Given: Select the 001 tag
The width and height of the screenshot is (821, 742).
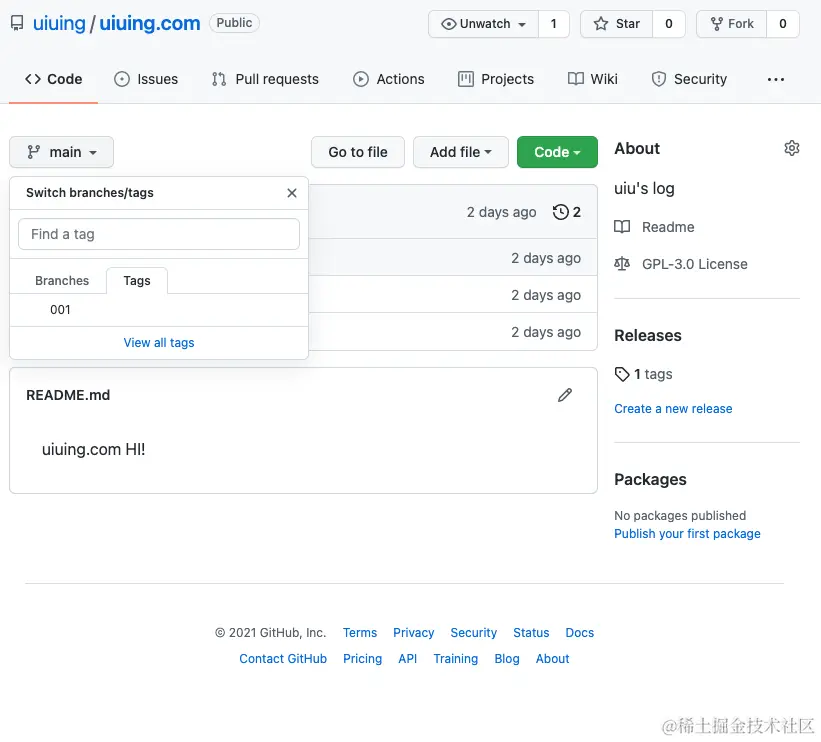Looking at the screenshot, I should point(159,310).
